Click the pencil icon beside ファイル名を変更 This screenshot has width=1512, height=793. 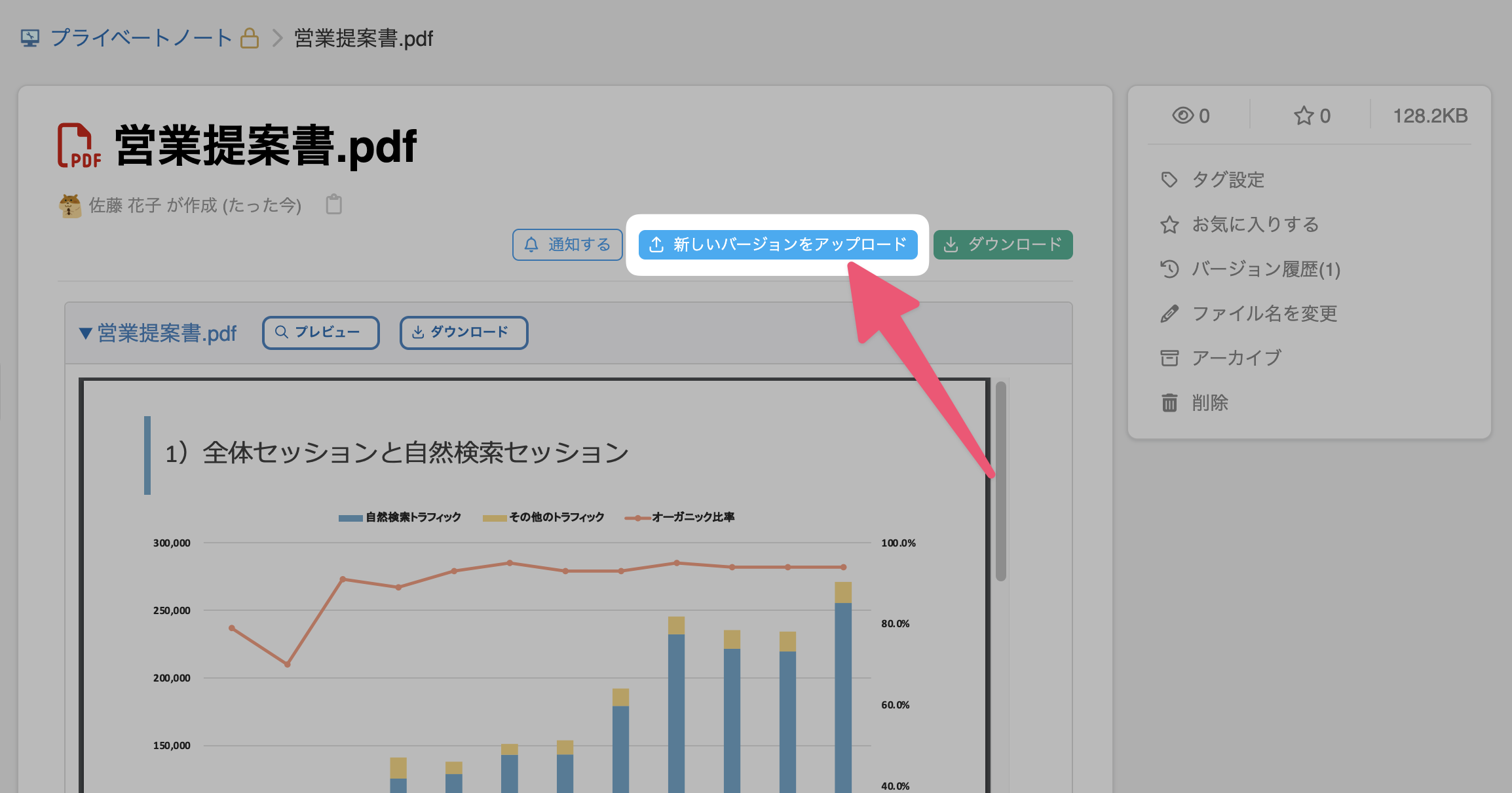[x=1169, y=314]
